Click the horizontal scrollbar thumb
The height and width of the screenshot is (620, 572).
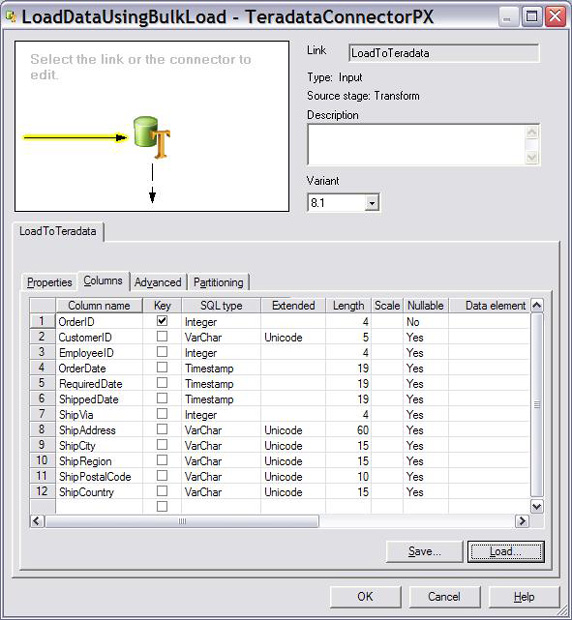(x=182, y=521)
